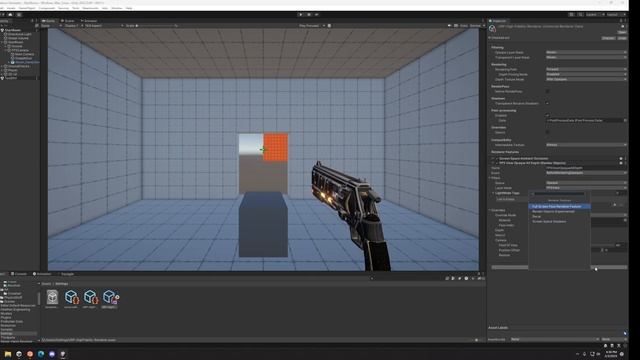The image size is (640, 360).
Task: Open Screen Space Ambient Occlusion feature settings icon
Action: tap(621, 158)
